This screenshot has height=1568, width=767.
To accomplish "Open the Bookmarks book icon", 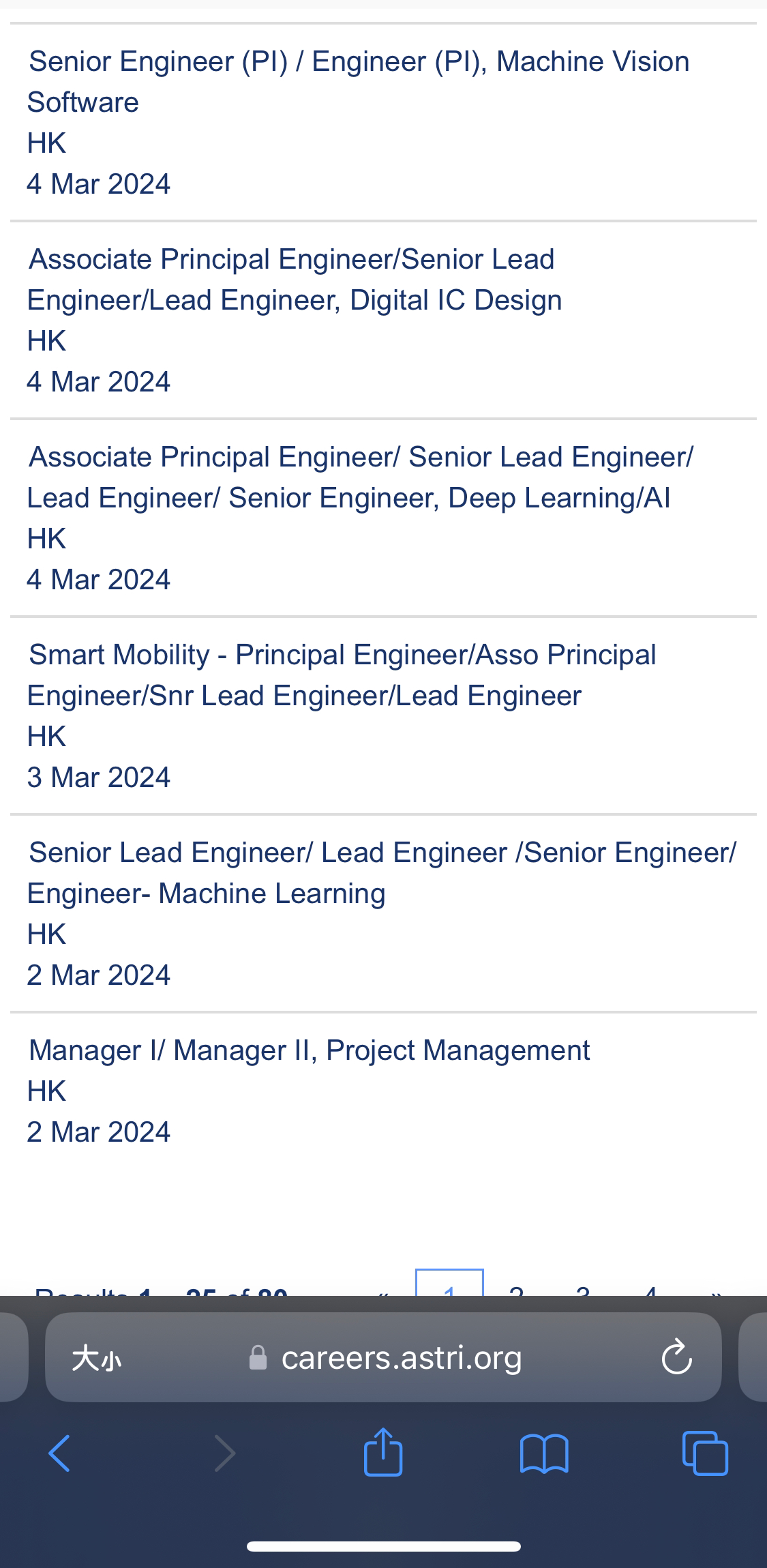I will 543,1453.
